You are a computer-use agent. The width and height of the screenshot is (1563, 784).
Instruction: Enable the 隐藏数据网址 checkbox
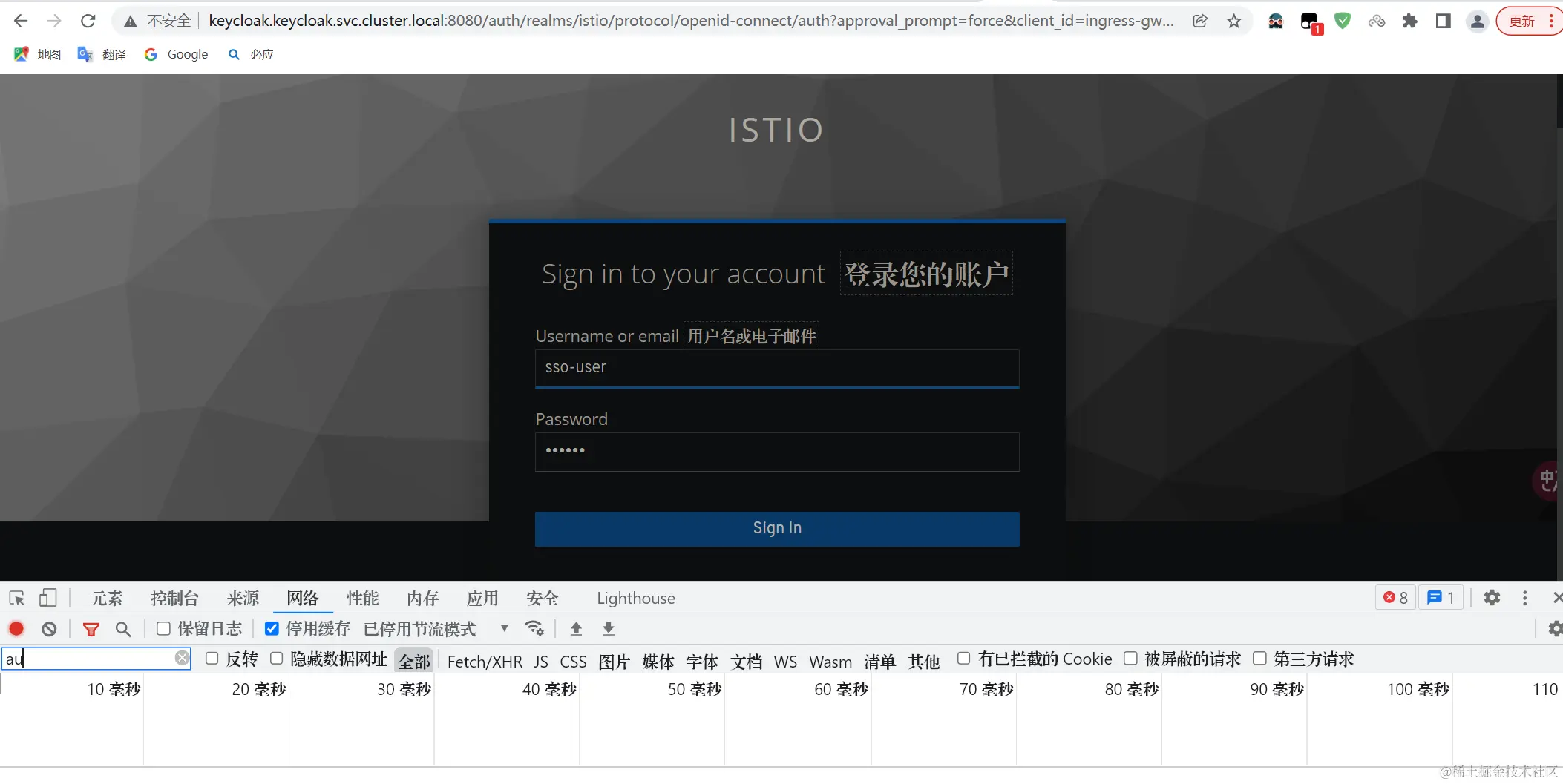tap(276, 659)
